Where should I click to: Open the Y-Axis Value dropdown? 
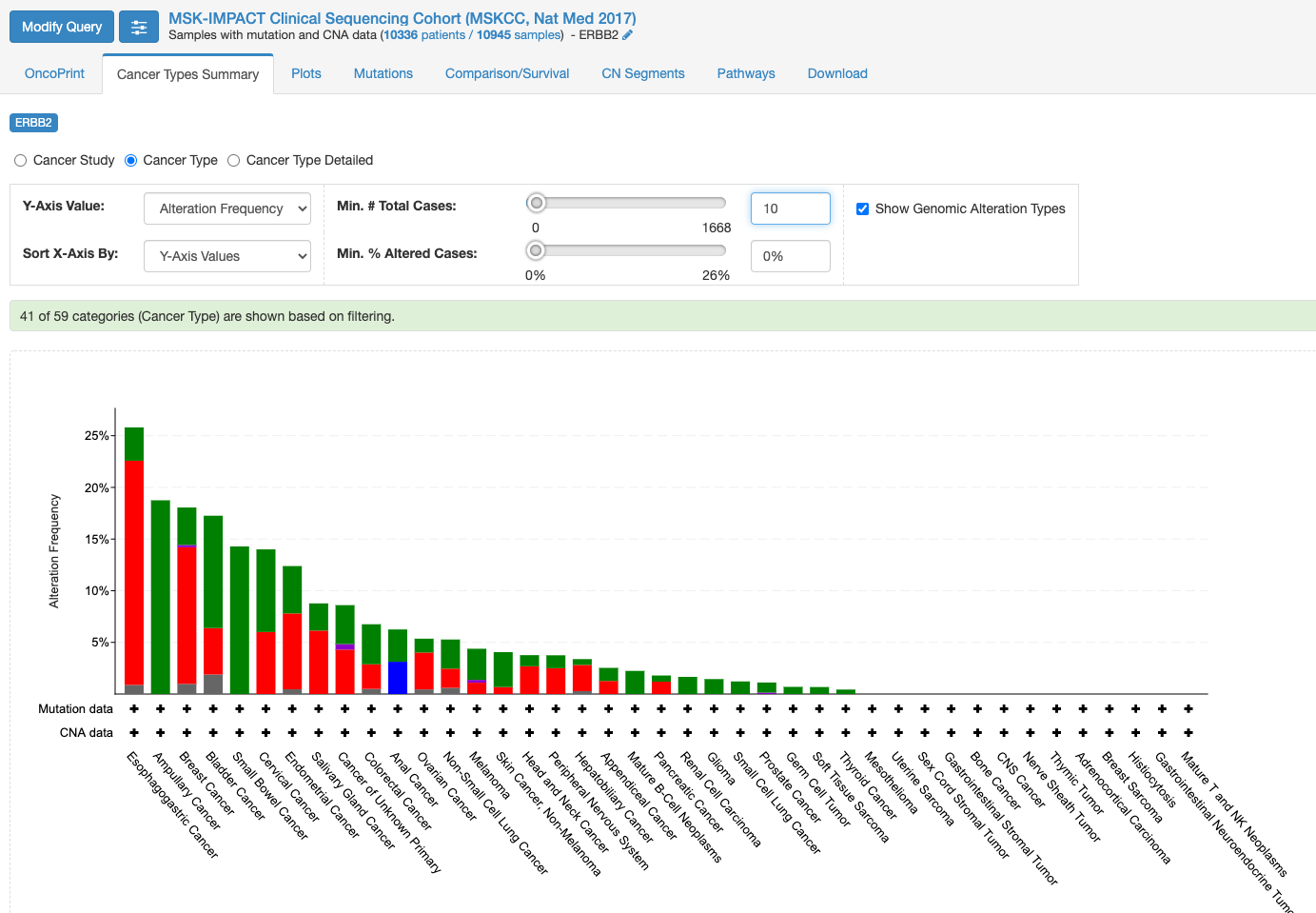227,208
